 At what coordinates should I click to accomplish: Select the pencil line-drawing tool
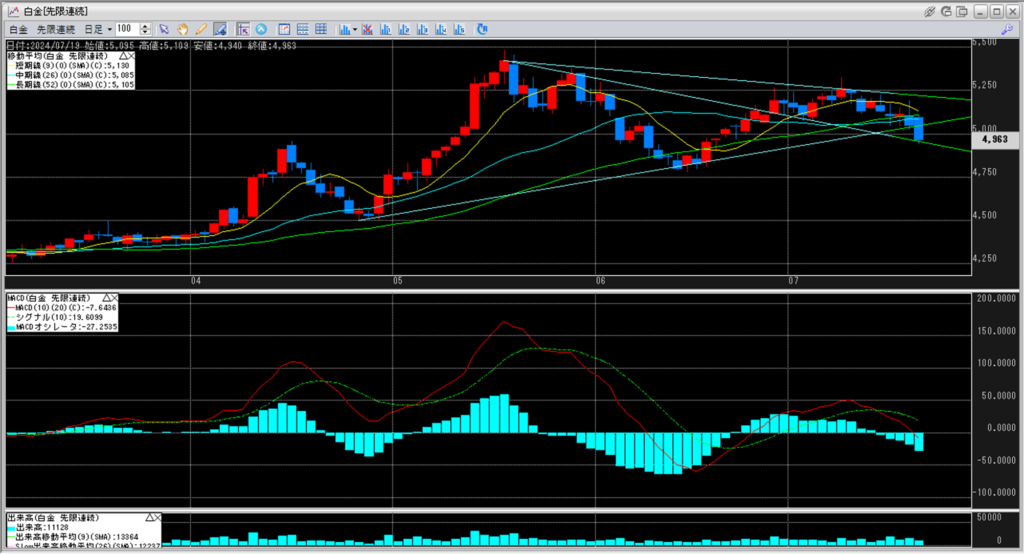pos(201,29)
